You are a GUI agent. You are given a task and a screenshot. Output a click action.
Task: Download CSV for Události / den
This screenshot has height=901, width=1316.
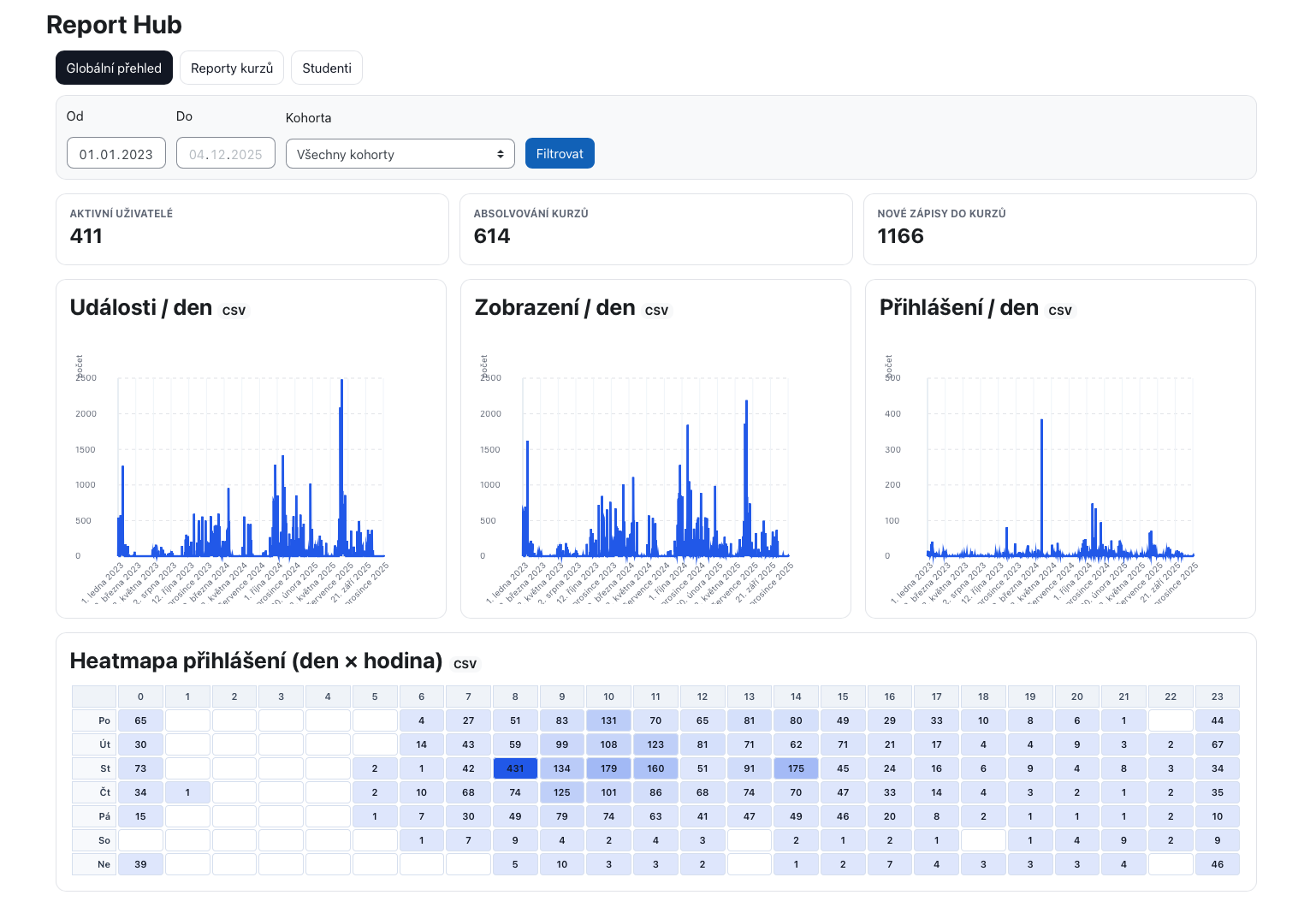(234, 311)
